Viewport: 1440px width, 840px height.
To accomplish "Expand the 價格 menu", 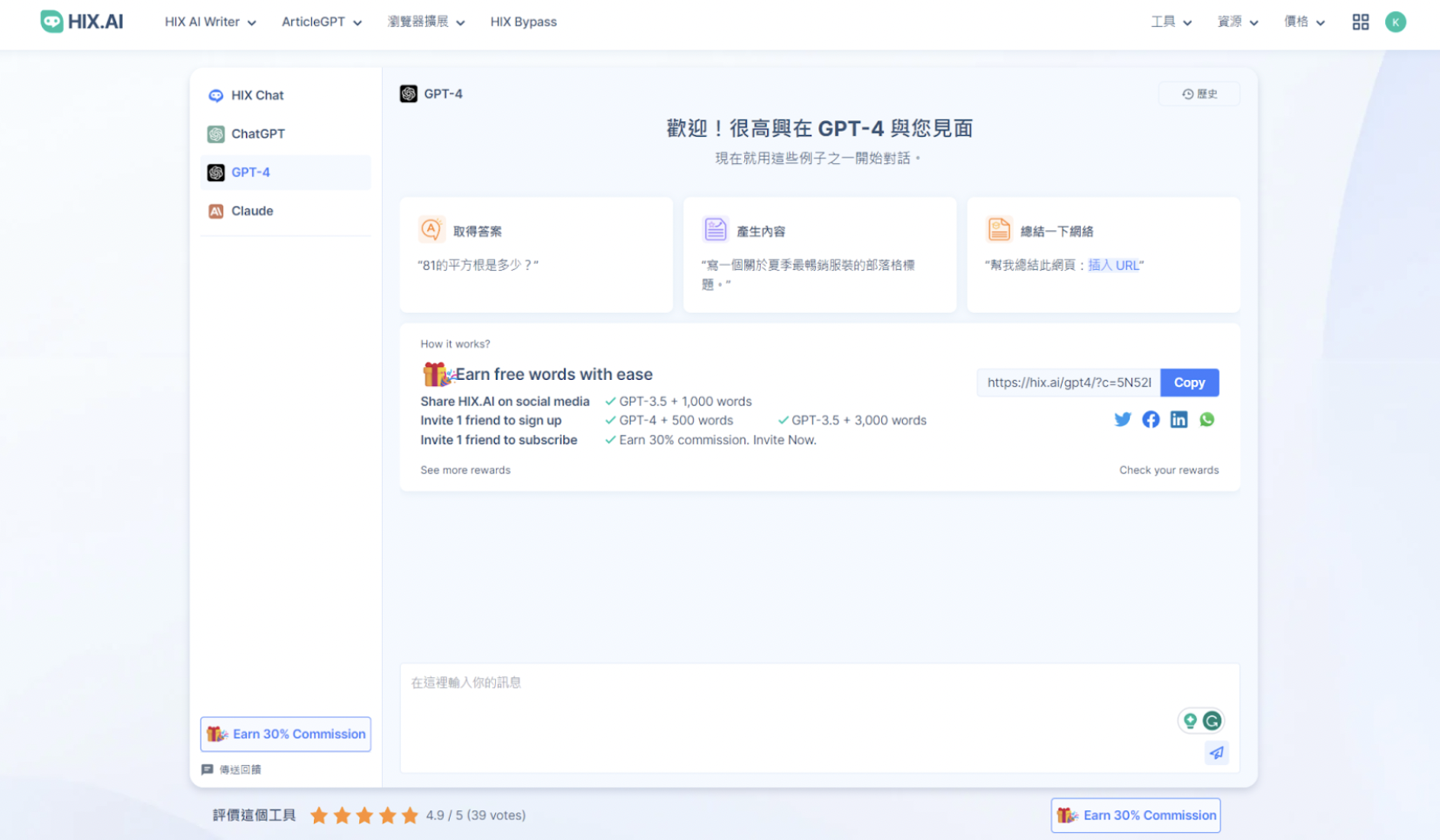I will 1304,22.
